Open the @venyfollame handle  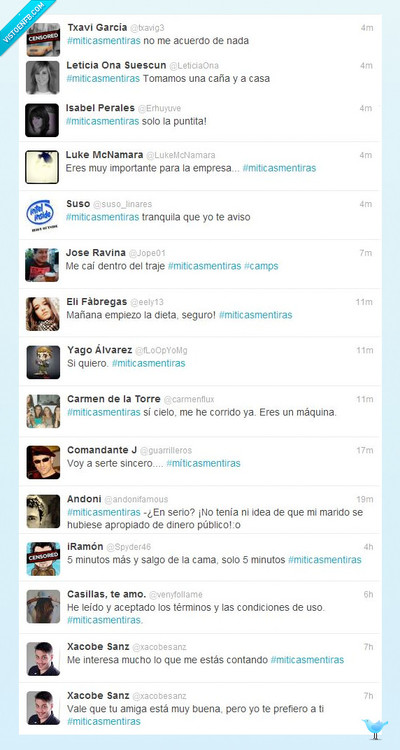pyautogui.click(x=176, y=595)
